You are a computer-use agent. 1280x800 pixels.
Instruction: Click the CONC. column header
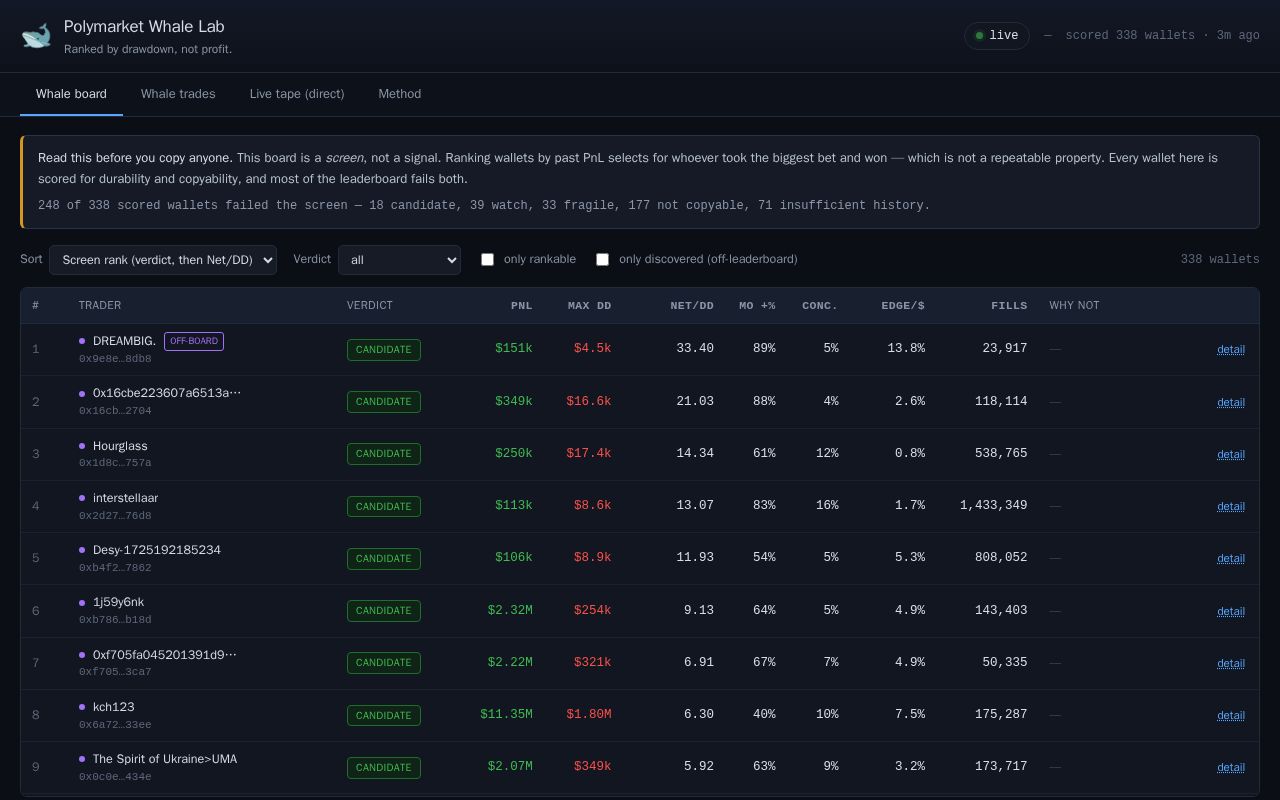click(x=820, y=305)
